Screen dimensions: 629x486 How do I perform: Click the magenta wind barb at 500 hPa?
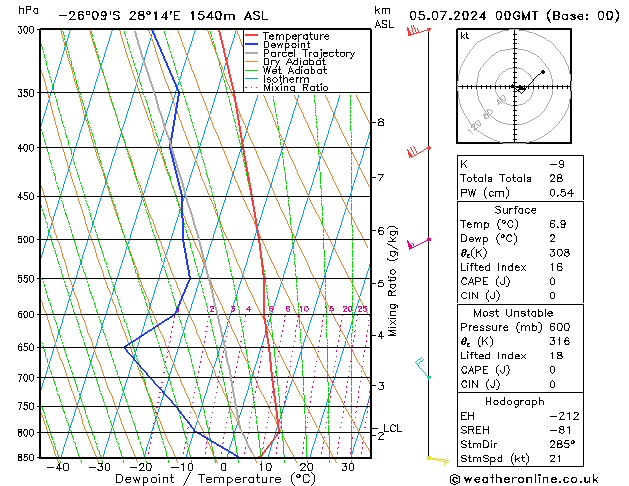tap(419, 243)
